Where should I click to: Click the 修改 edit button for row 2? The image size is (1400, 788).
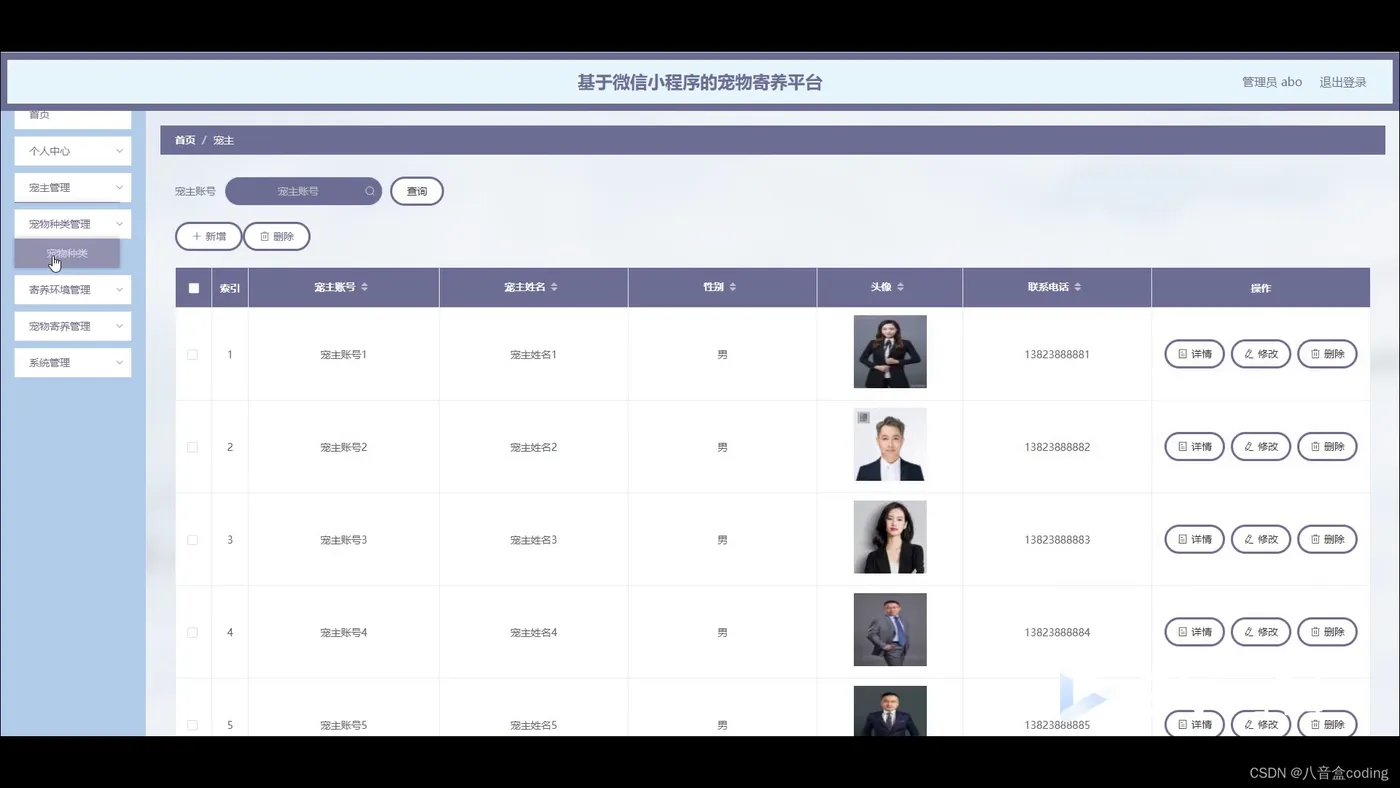pyautogui.click(x=1260, y=446)
